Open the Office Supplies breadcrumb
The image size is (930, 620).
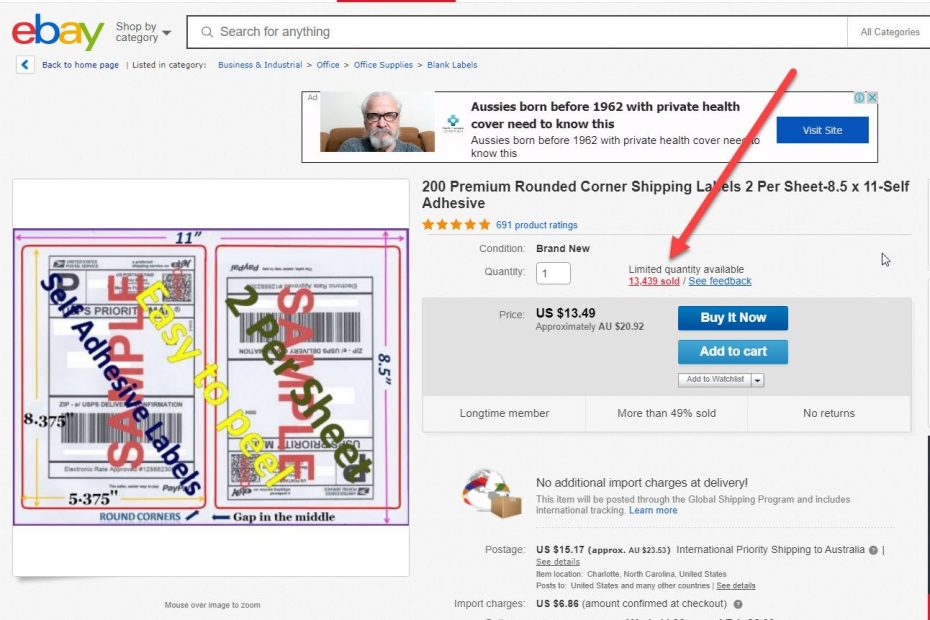coord(383,65)
